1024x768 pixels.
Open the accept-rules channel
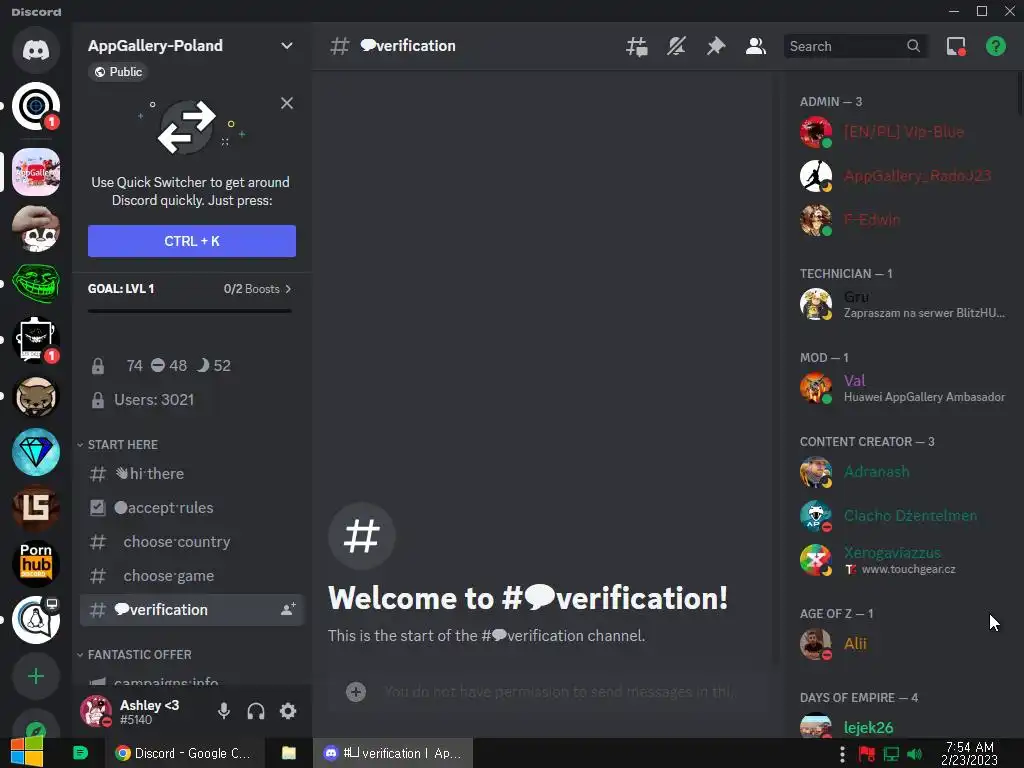click(191, 507)
